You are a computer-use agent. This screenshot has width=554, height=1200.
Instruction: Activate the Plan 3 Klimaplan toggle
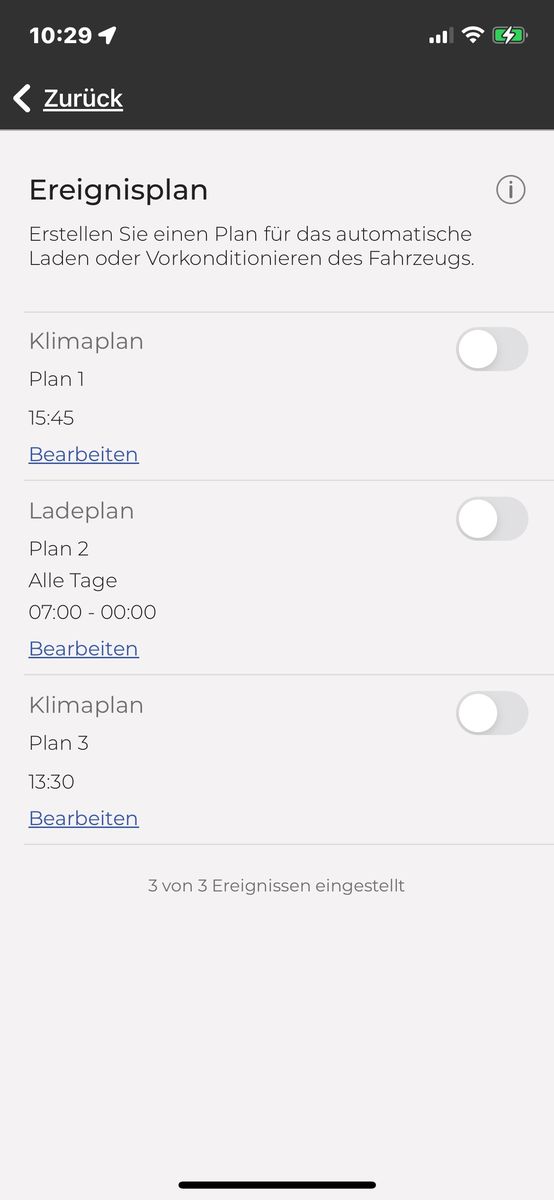pyautogui.click(x=492, y=713)
